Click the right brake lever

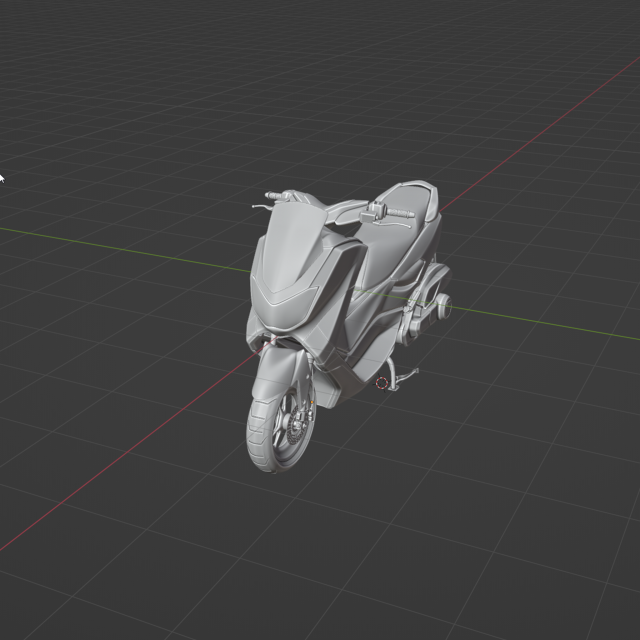[x=393, y=224]
